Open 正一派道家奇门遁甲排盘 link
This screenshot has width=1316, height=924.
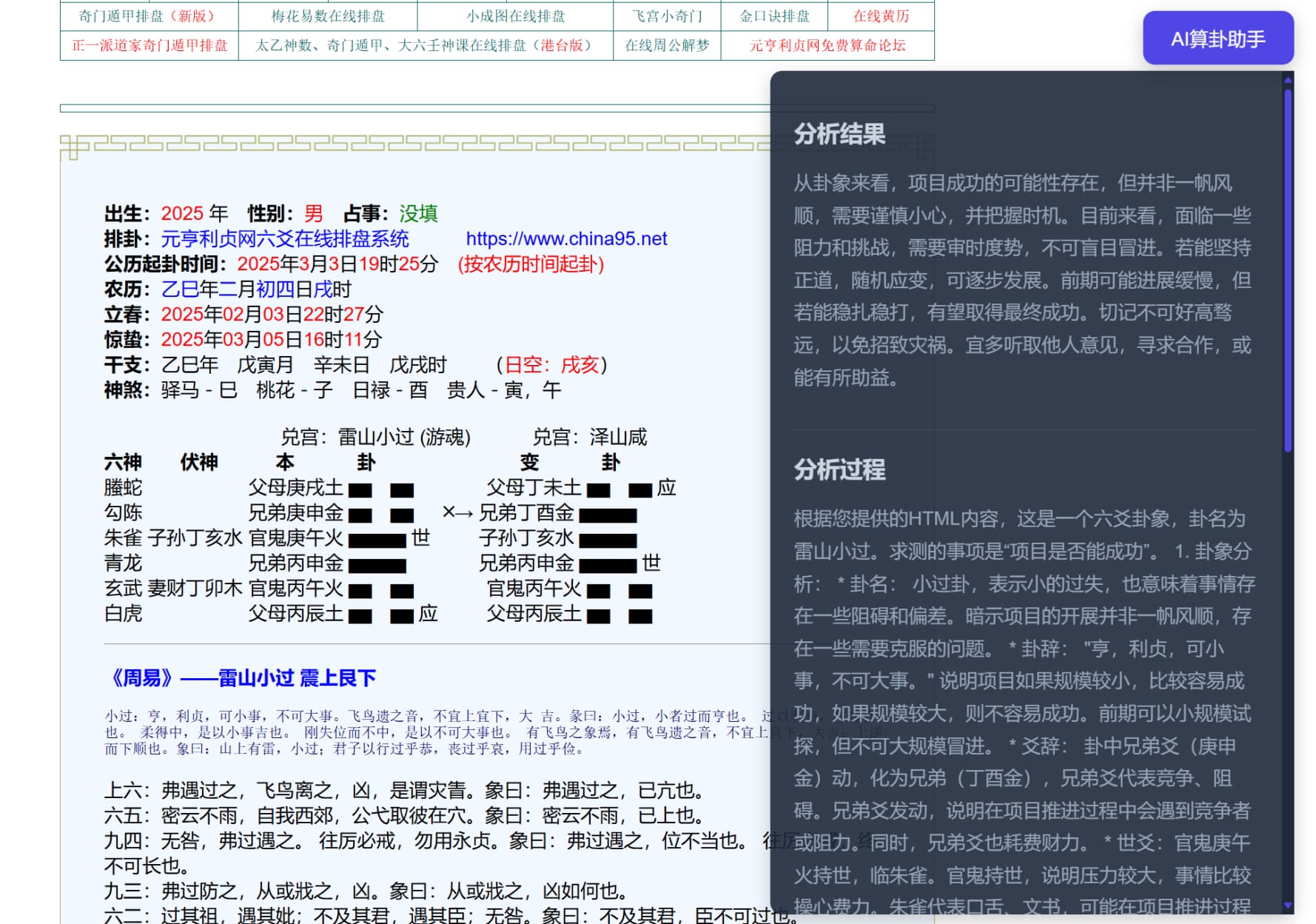pos(150,45)
